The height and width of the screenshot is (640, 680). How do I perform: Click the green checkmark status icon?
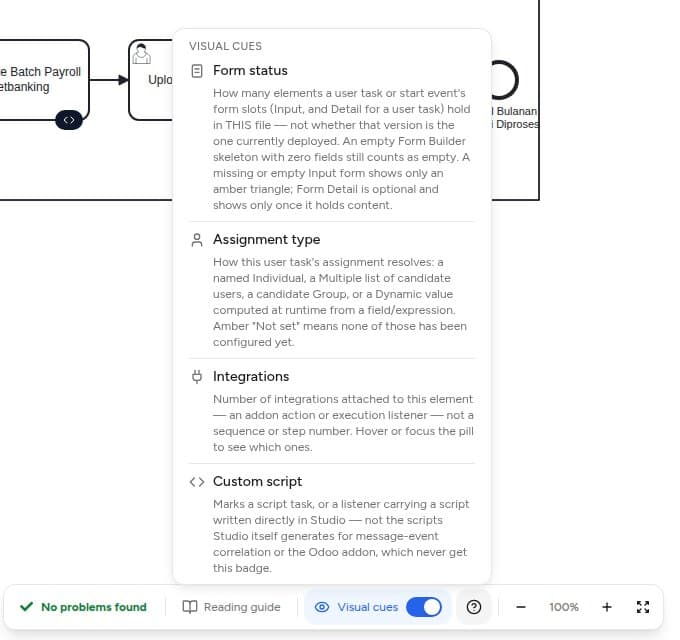pyautogui.click(x=26, y=607)
